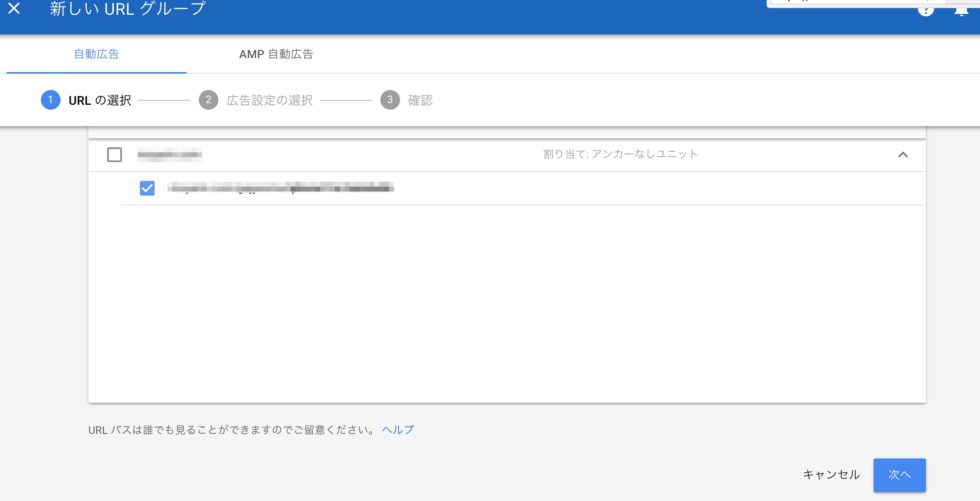The width and height of the screenshot is (980, 501).
Task: Click the ヘルプ link
Action: pyautogui.click(x=398, y=430)
